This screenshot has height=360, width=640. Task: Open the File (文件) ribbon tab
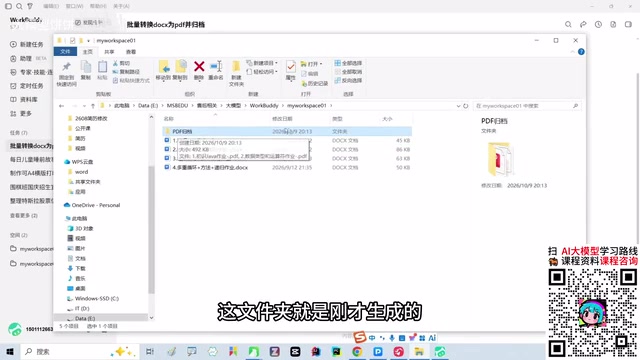(65, 51)
